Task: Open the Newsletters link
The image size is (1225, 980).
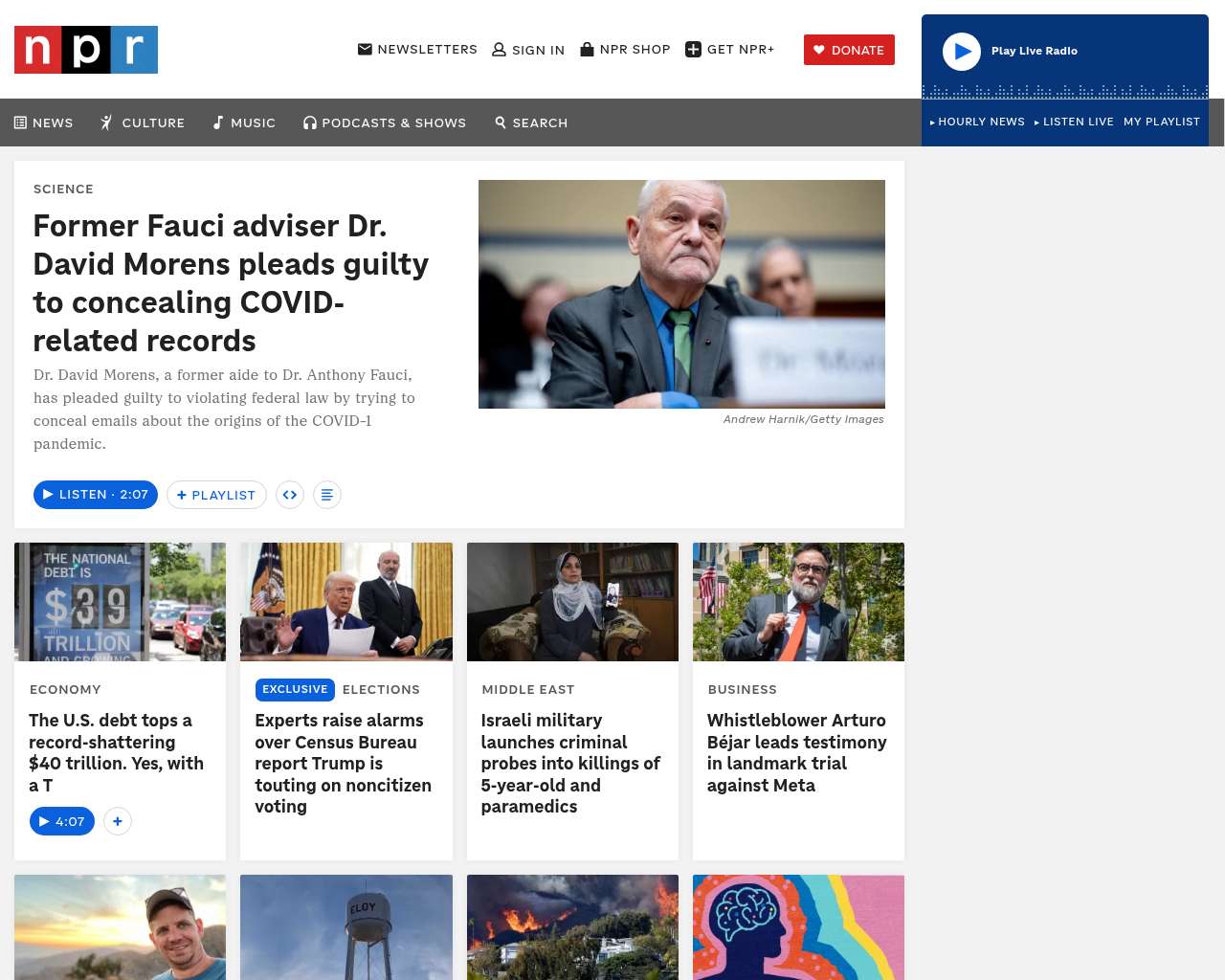Action: (417, 49)
